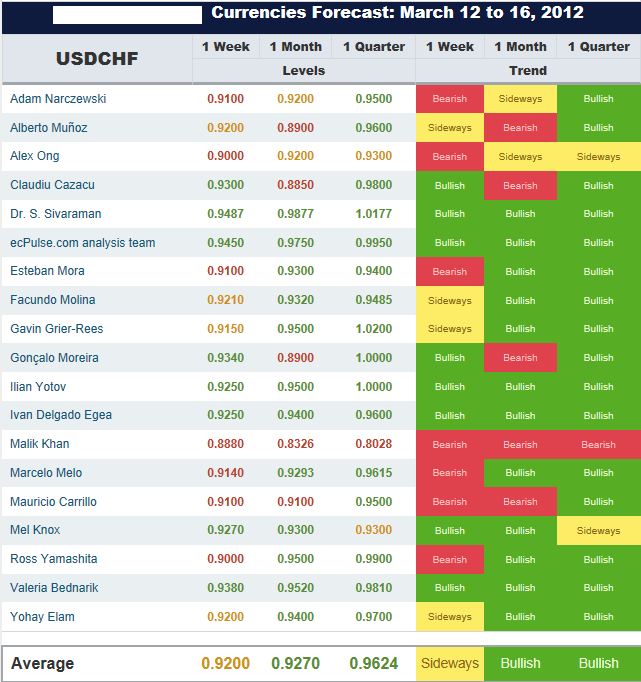The width and height of the screenshot is (641, 682).
Task: Select Gonçalo Moreira's Bearish month trend cell
Action: (520, 358)
